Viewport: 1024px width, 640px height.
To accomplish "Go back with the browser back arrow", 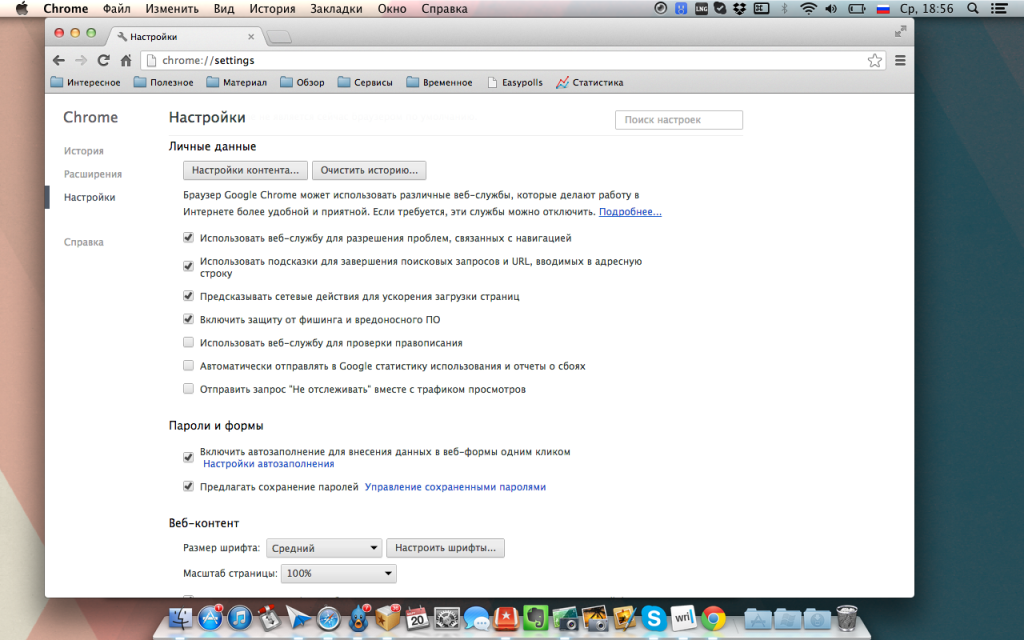I will [x=59, y=60].
